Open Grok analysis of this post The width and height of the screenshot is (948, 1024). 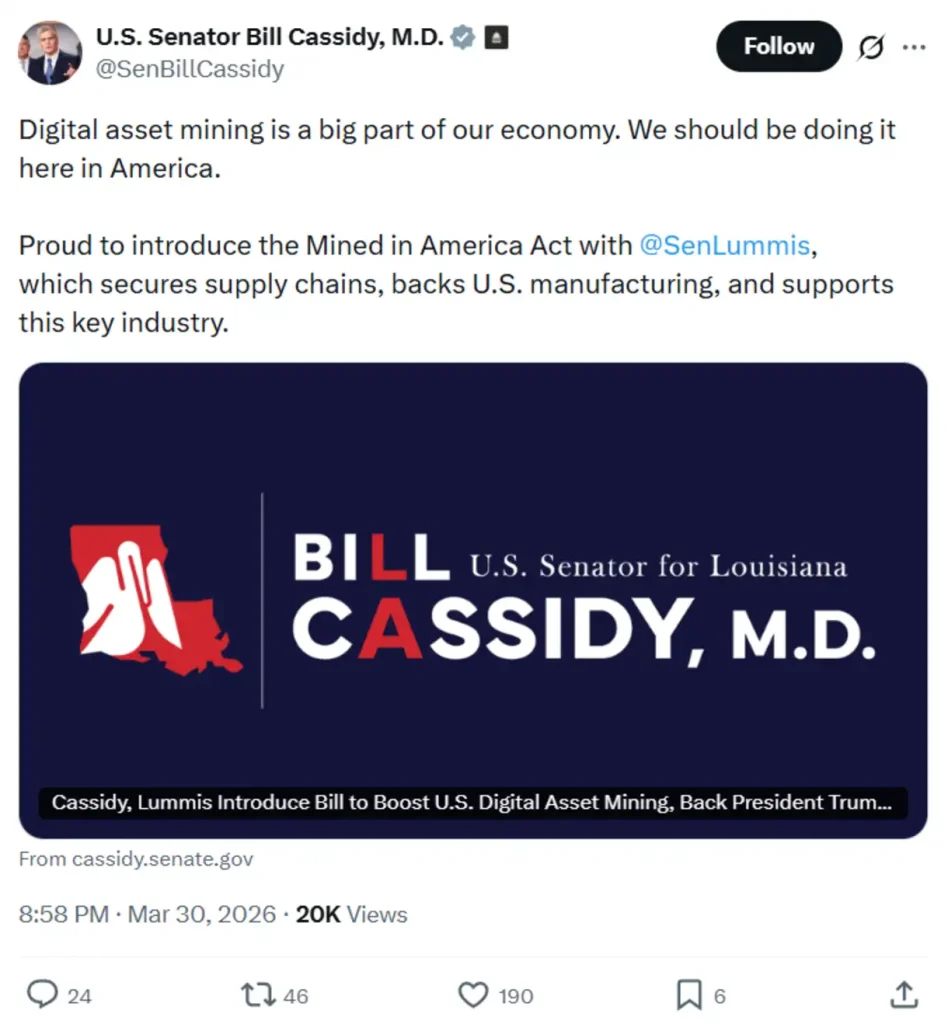871,46
